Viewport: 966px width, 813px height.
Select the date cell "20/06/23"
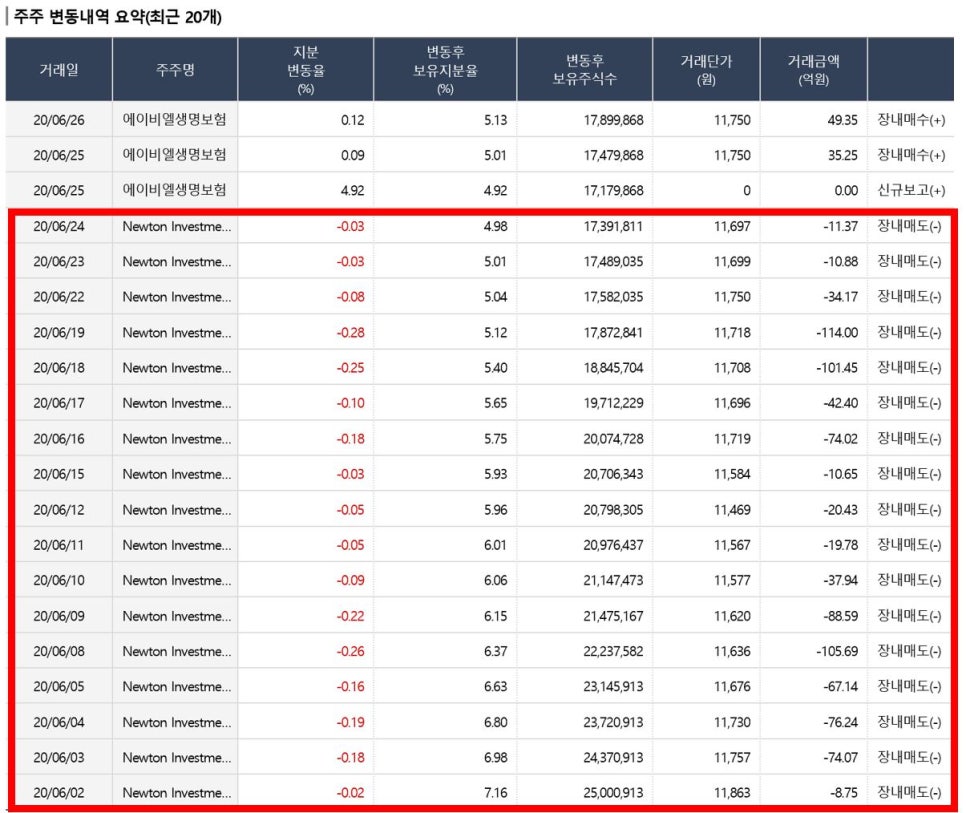point(59,262)
